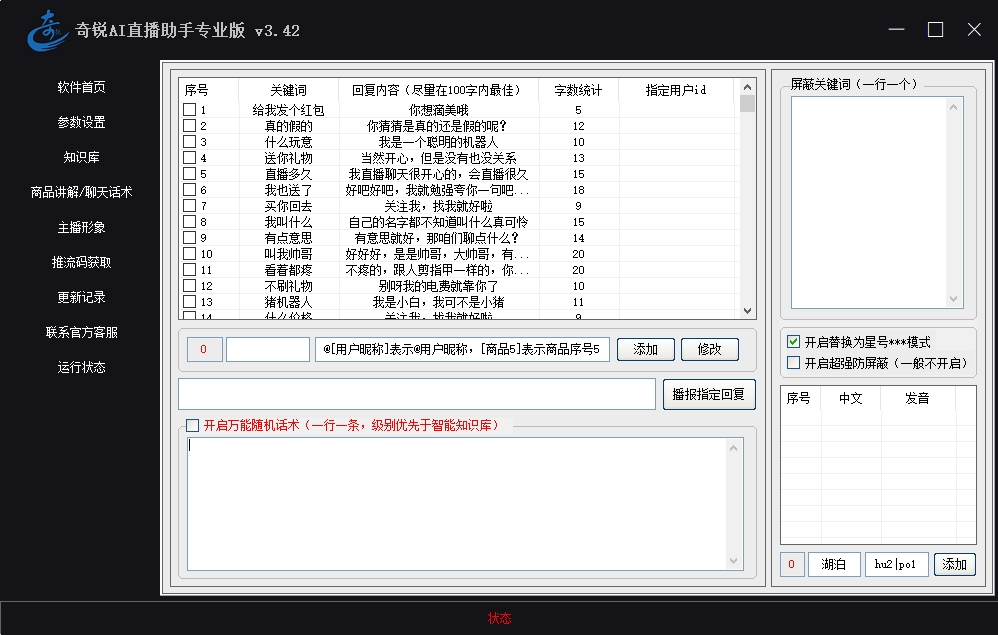Go to 参数设置 in sidebar
The image size is (998, 635).
(81, 123)
